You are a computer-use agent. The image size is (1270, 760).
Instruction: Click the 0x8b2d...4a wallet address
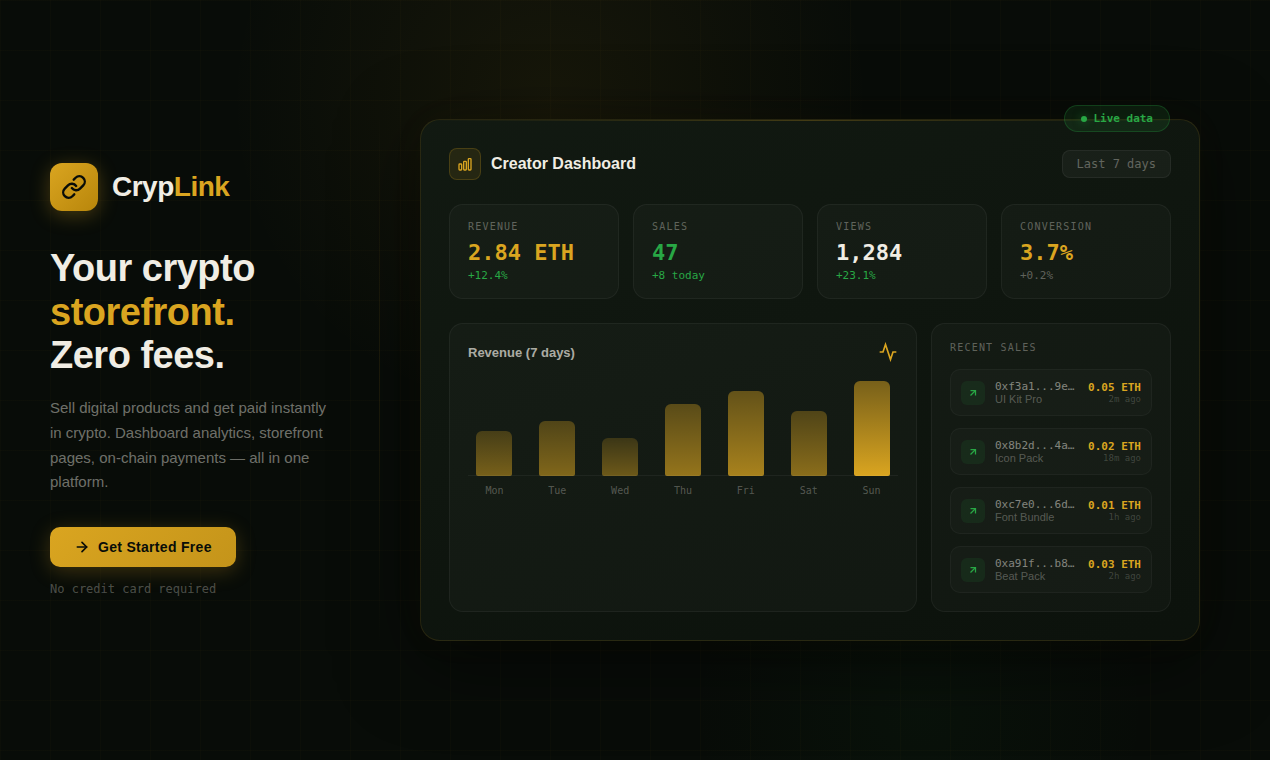click(x=1035, y=445)
